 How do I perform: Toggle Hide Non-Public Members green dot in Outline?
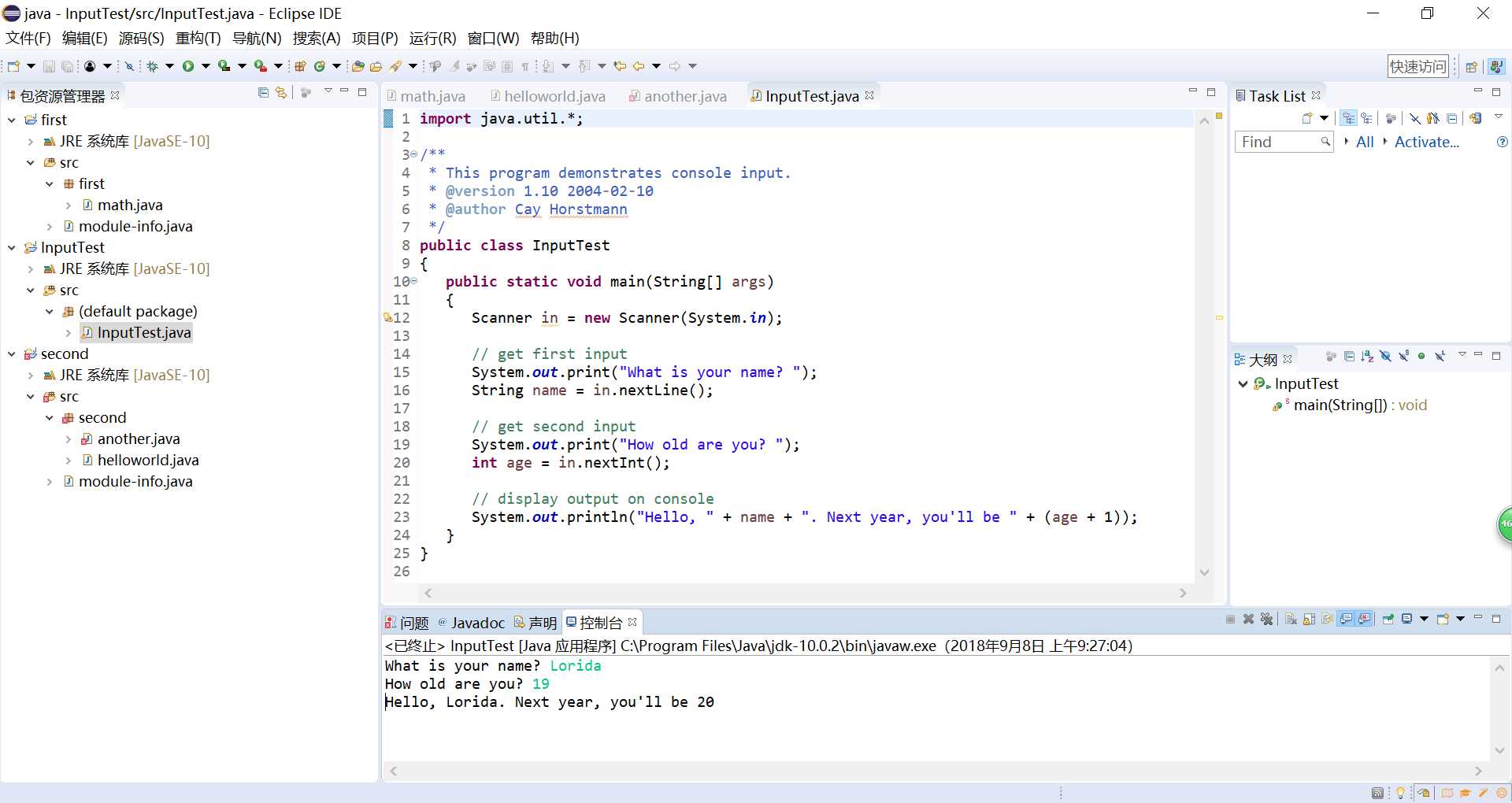tap(1421, 357)
